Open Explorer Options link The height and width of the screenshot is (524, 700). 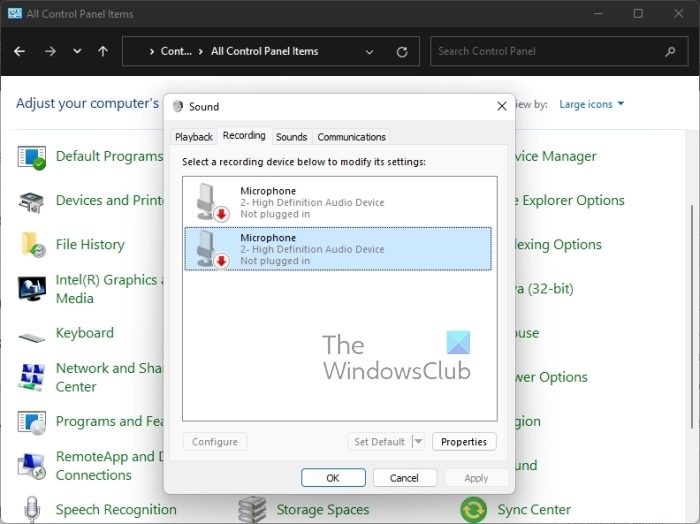[570, 200]
